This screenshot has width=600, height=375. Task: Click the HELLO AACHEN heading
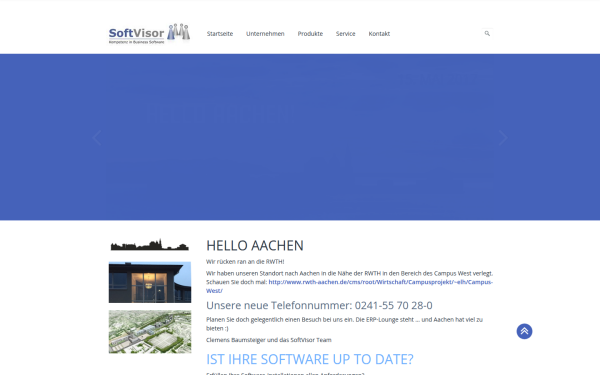click(x=255, y=246)
